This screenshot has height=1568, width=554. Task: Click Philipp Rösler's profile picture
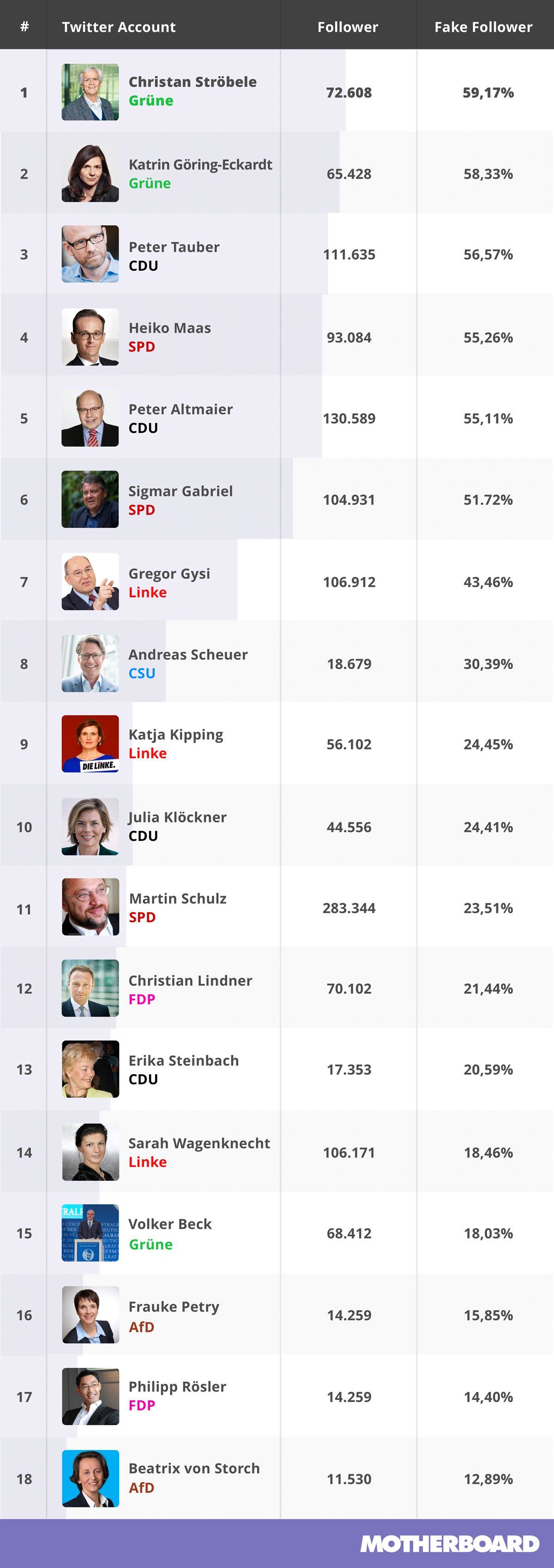click(90, 1396)
